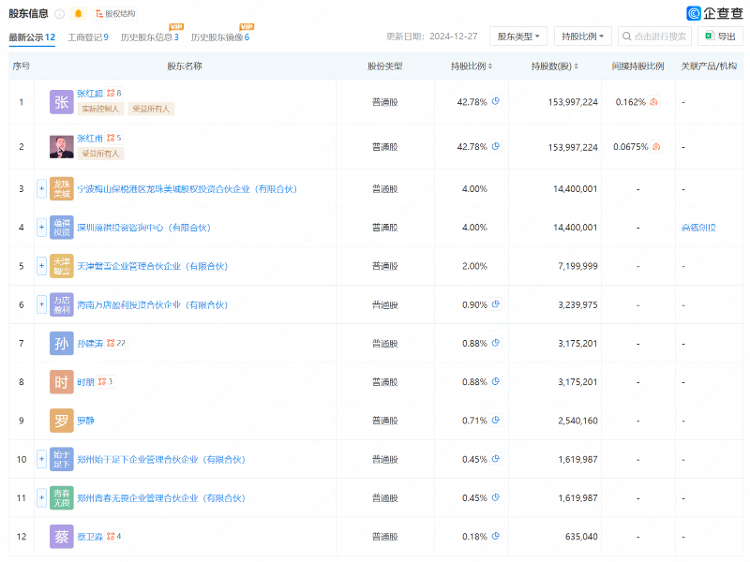This screenshot has height=562, width=750.
Task: Open the 历史股东信息 3 tab
Action: point(150,37)
